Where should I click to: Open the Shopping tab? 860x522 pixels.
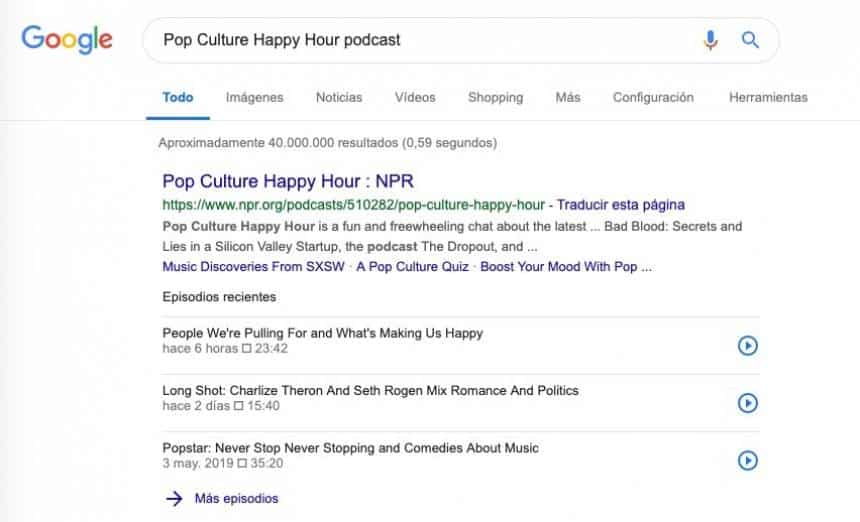point(495,98)
